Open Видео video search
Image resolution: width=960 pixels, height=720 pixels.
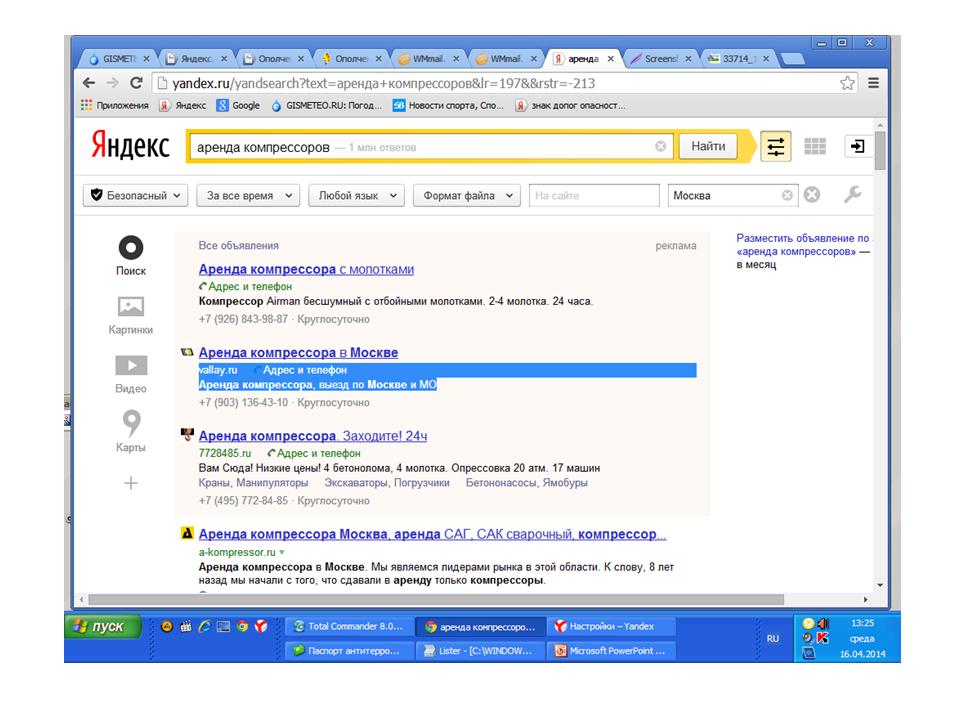[x=131, y=374]
